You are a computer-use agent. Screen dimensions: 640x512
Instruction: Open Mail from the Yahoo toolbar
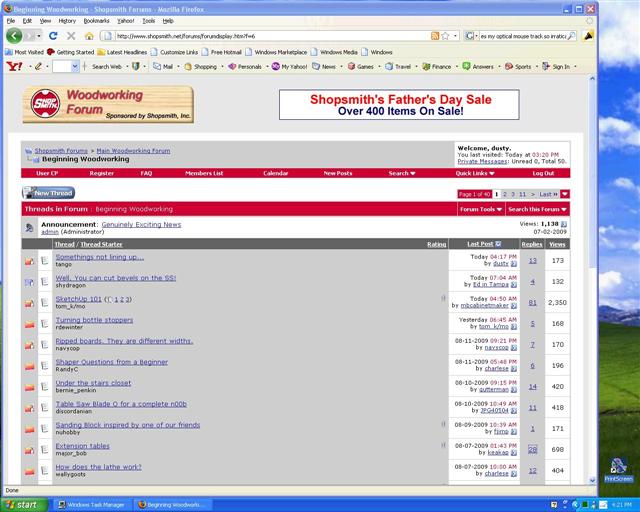coord(163,66)
